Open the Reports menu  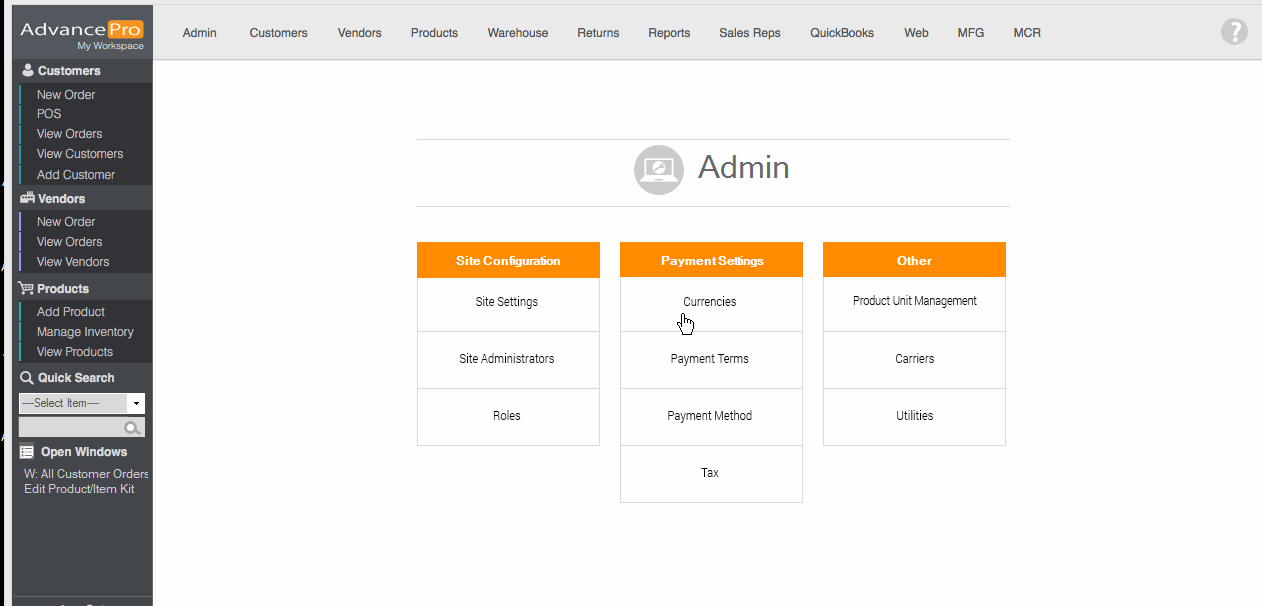[668, 33]
